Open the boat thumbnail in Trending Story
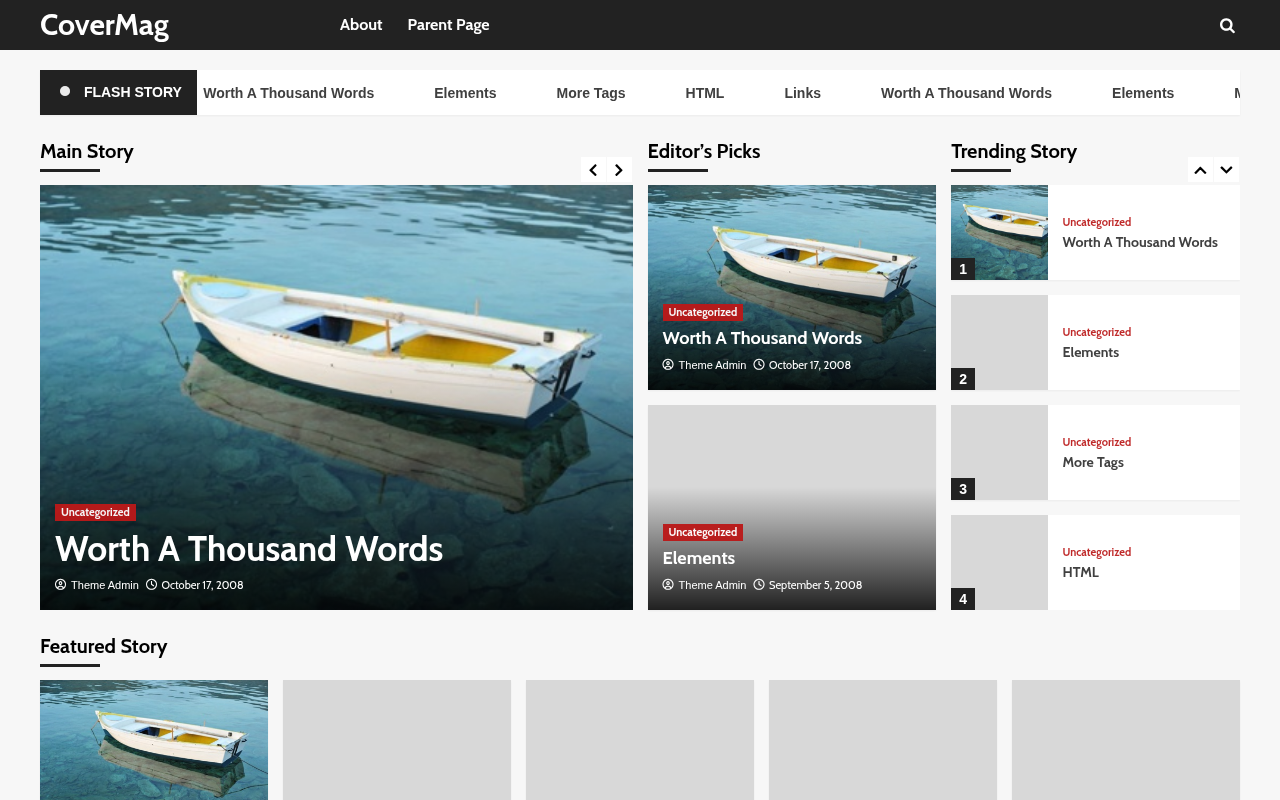1280x800 pixels. click(x=999, y=232)
